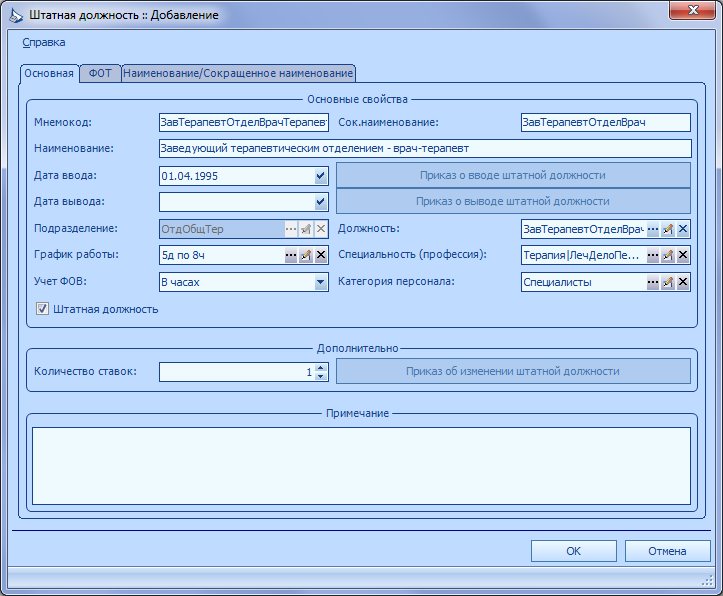The image size is (723, 596).
Task: Clear График работы with X icon
Action: click(x=321, y=255)
